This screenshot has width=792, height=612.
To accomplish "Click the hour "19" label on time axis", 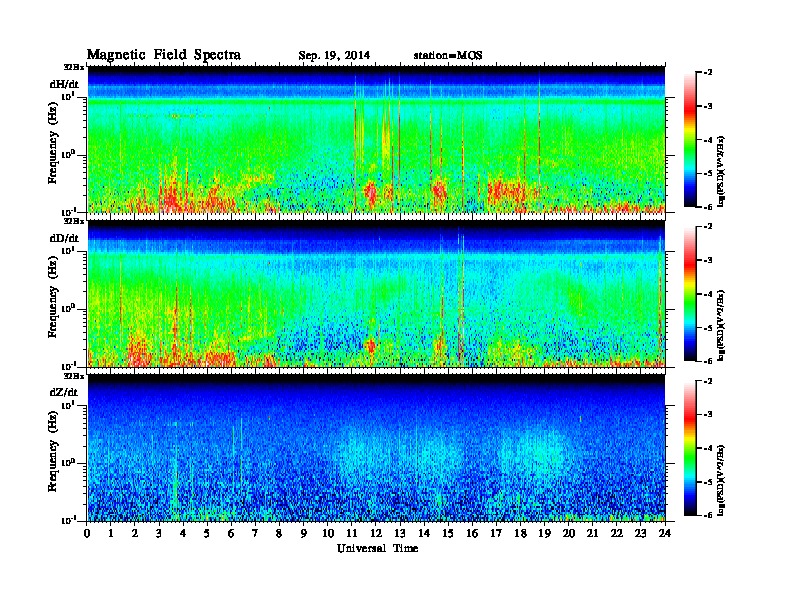I will [x=544, y=533].
